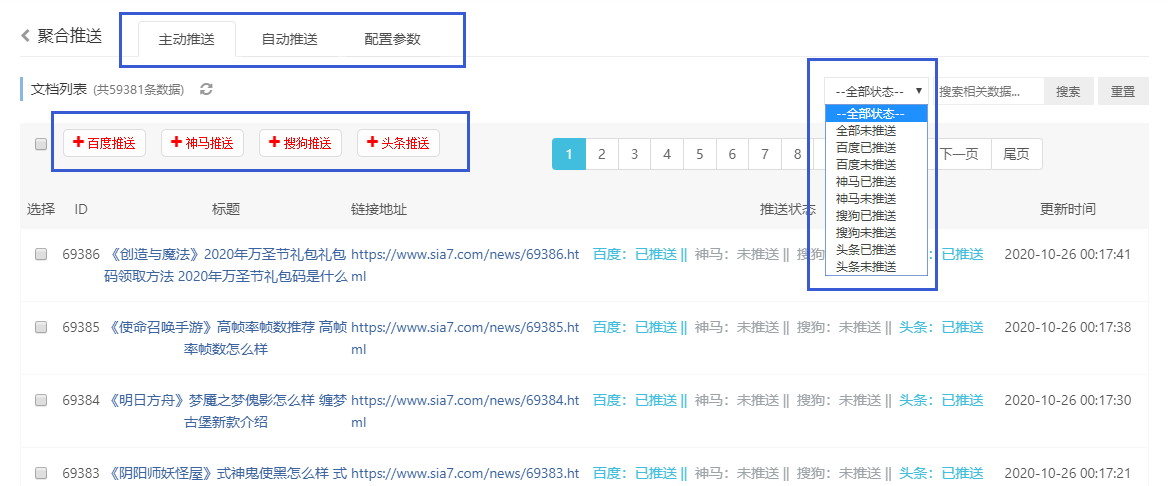Go to pagination page 4
1168x486 pixels.
(667, 154)
